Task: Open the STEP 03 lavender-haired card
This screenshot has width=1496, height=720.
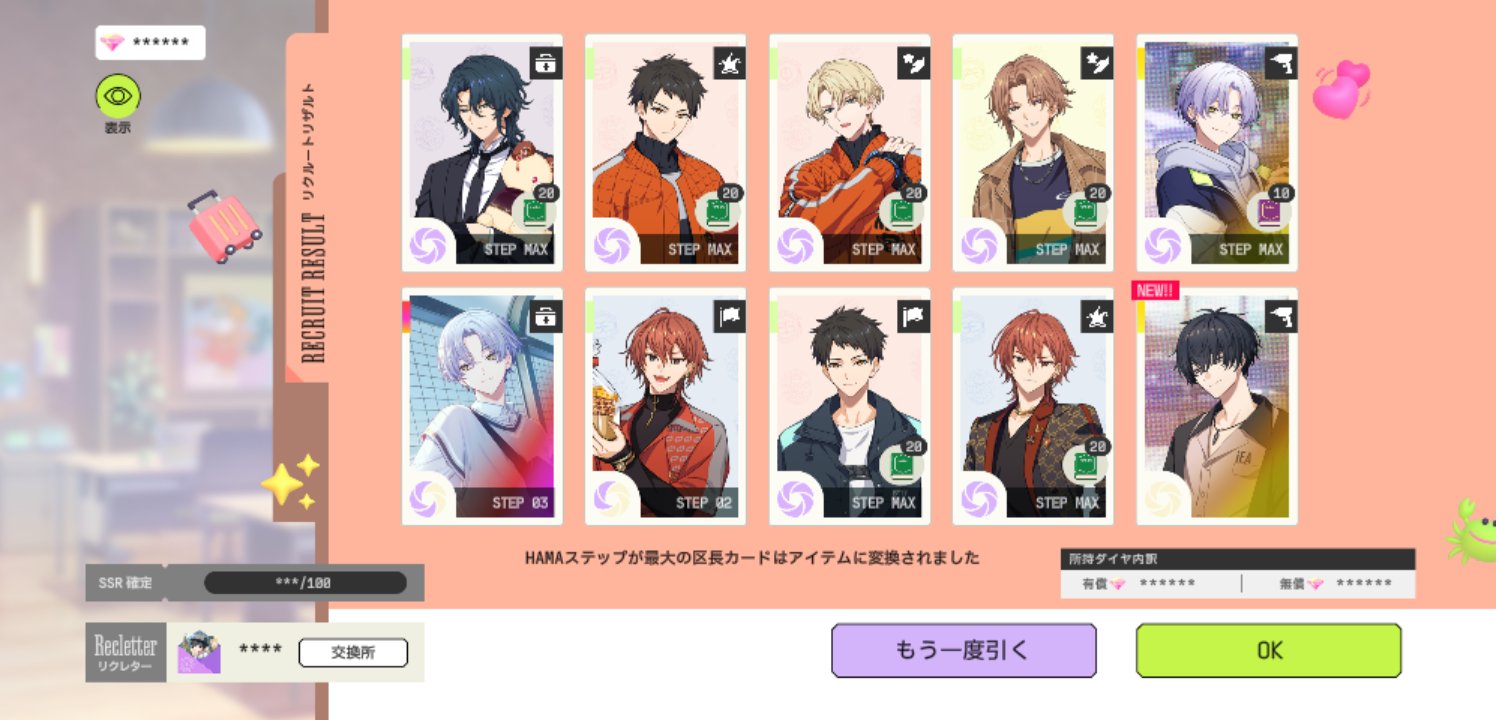Action: click(x=482, y=406)
